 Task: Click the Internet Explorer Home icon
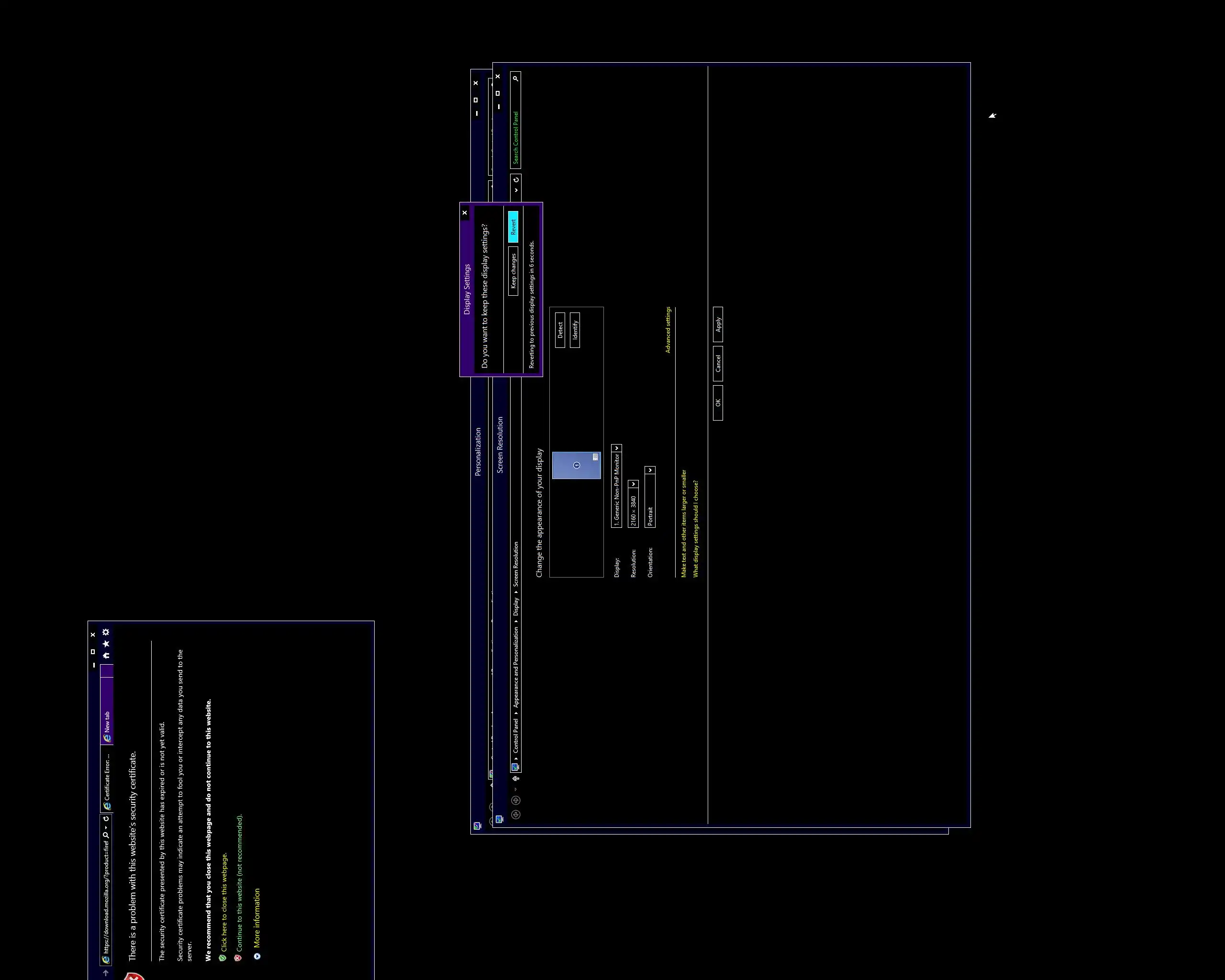[106, 655]
